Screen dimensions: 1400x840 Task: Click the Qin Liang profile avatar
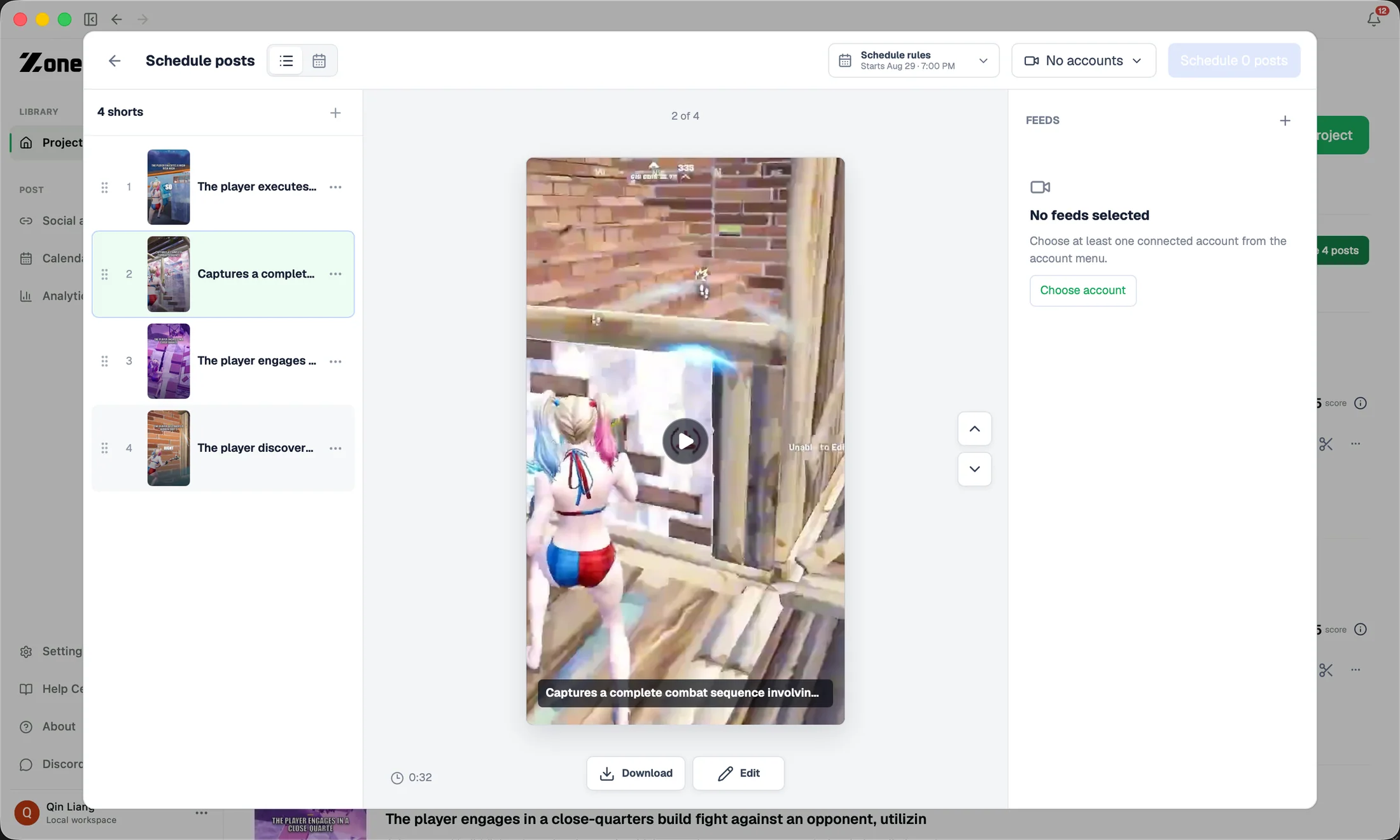coord(27,813)
